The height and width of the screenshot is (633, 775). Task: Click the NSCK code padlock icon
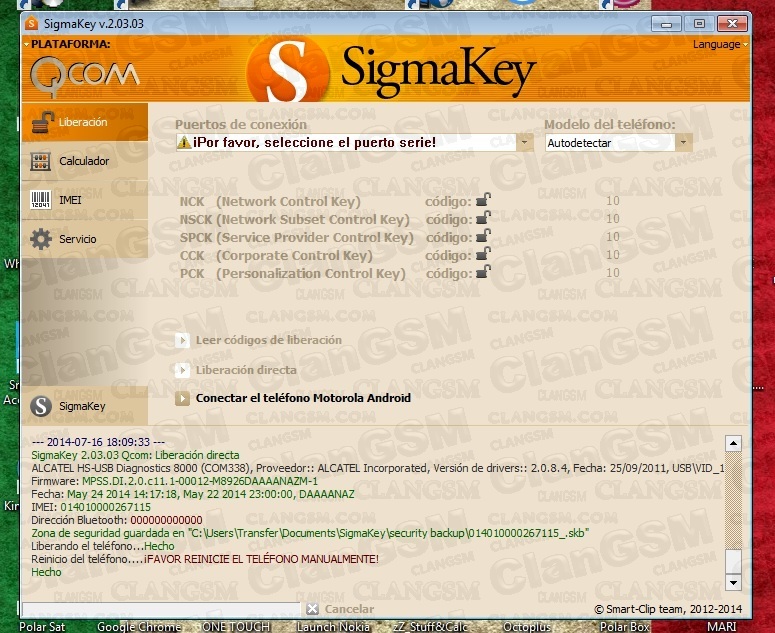click(483, 218)
